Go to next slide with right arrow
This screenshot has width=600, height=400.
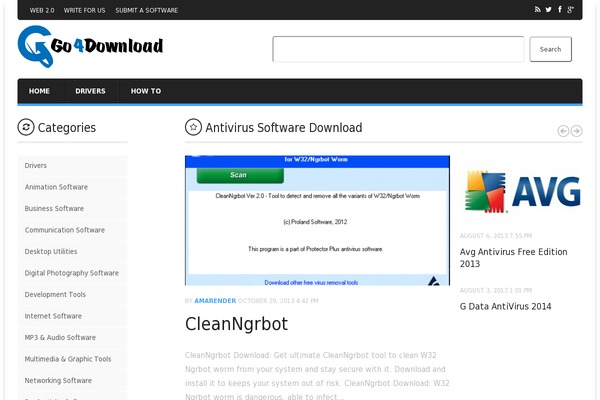577,131
